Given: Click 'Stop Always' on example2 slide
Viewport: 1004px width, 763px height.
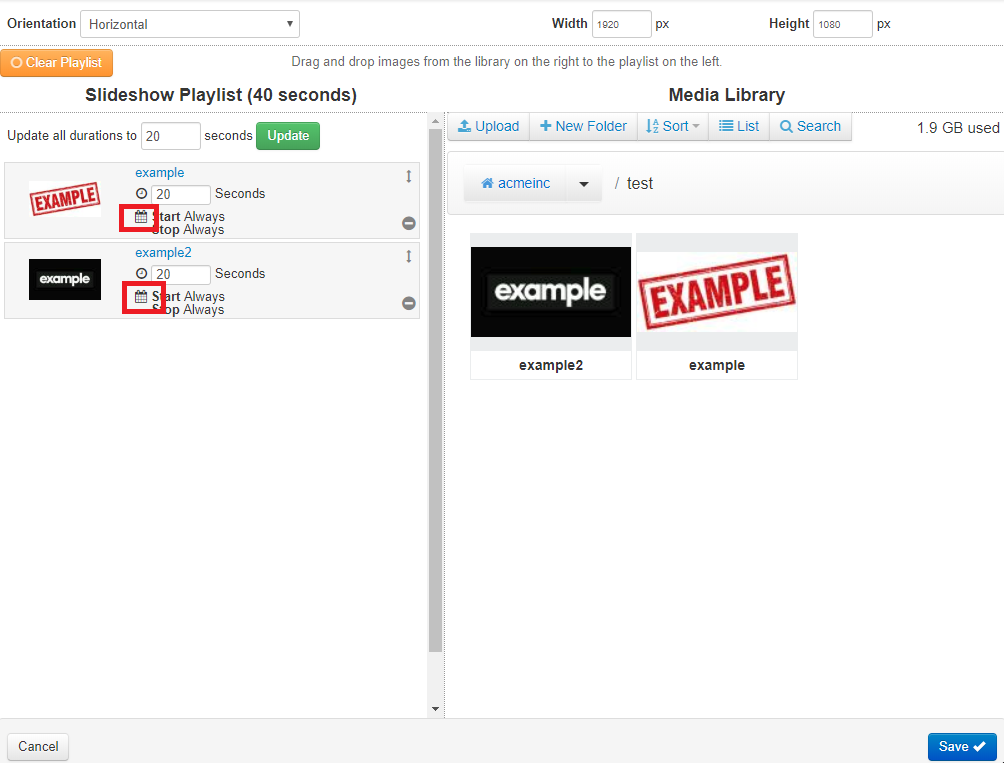Looking at the screenshot, I should click(188, 310).
